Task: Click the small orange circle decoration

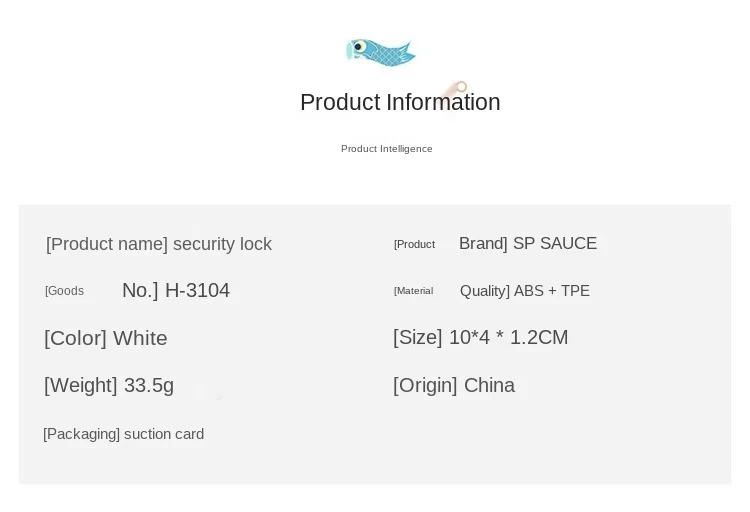Action: (x=461, y=87)
